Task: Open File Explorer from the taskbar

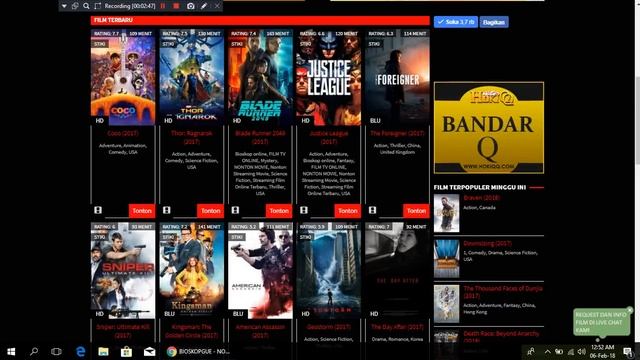Action: coord(103,351)
